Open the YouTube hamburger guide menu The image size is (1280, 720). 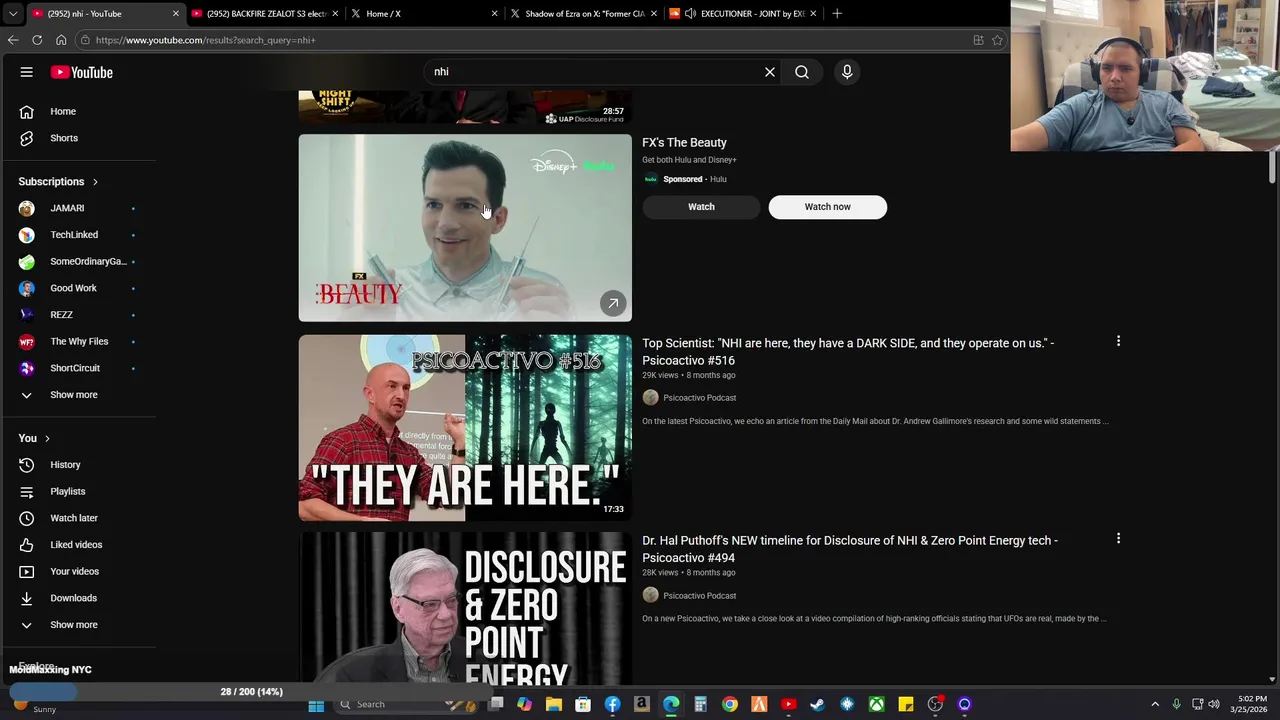pyautogui.click(x=27, y=72)
